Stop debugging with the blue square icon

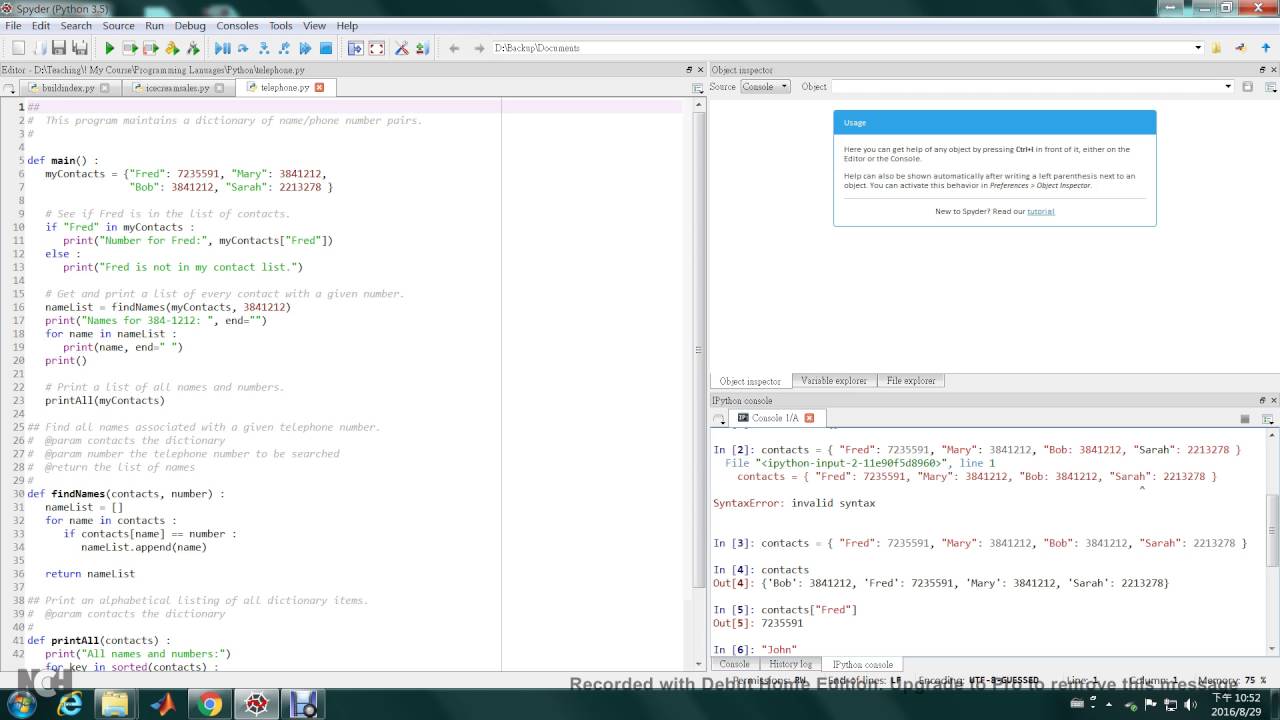click(326, 48)
